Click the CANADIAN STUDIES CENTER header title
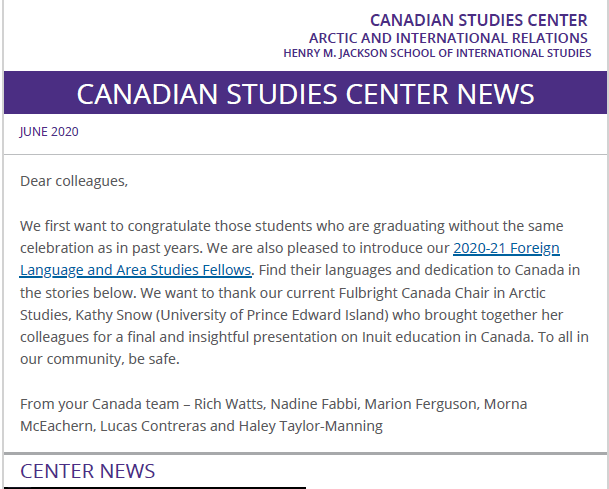 [x=478, y=20]
